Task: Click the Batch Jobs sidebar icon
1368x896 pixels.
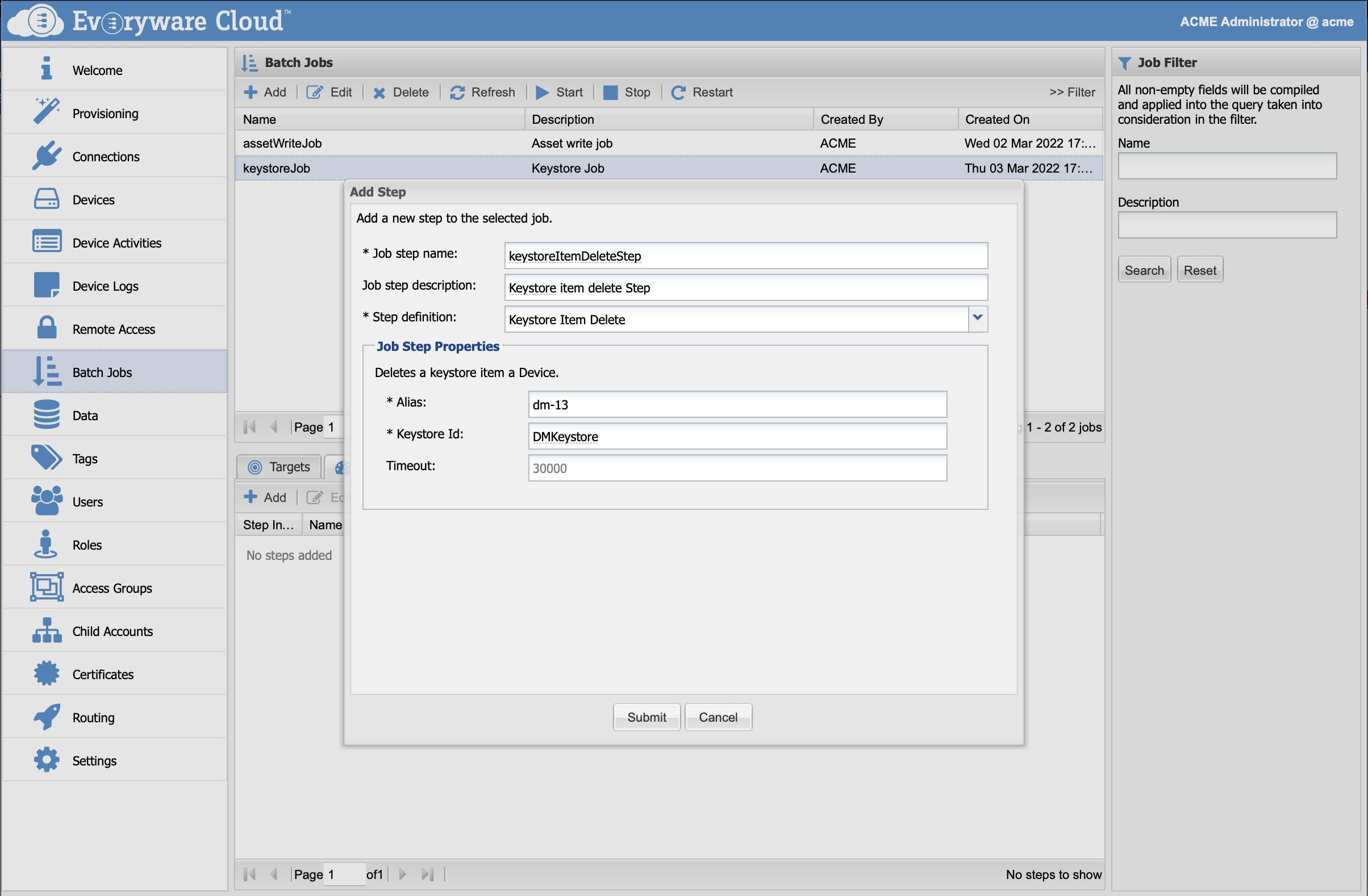Action: tap(47, 371)
